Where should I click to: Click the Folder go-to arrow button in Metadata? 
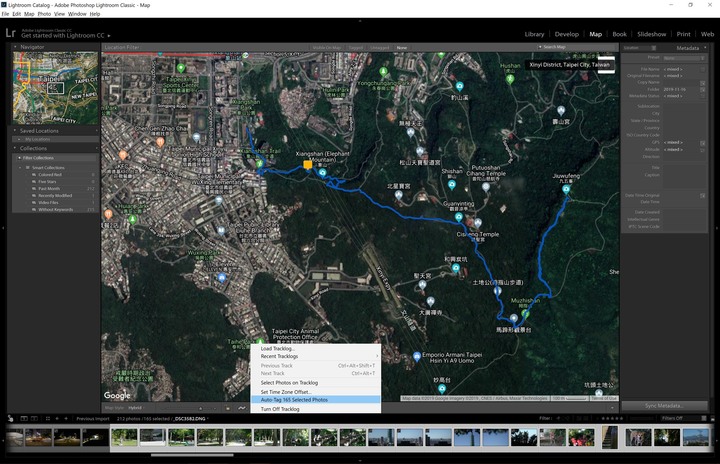click(x=703, y=90)
